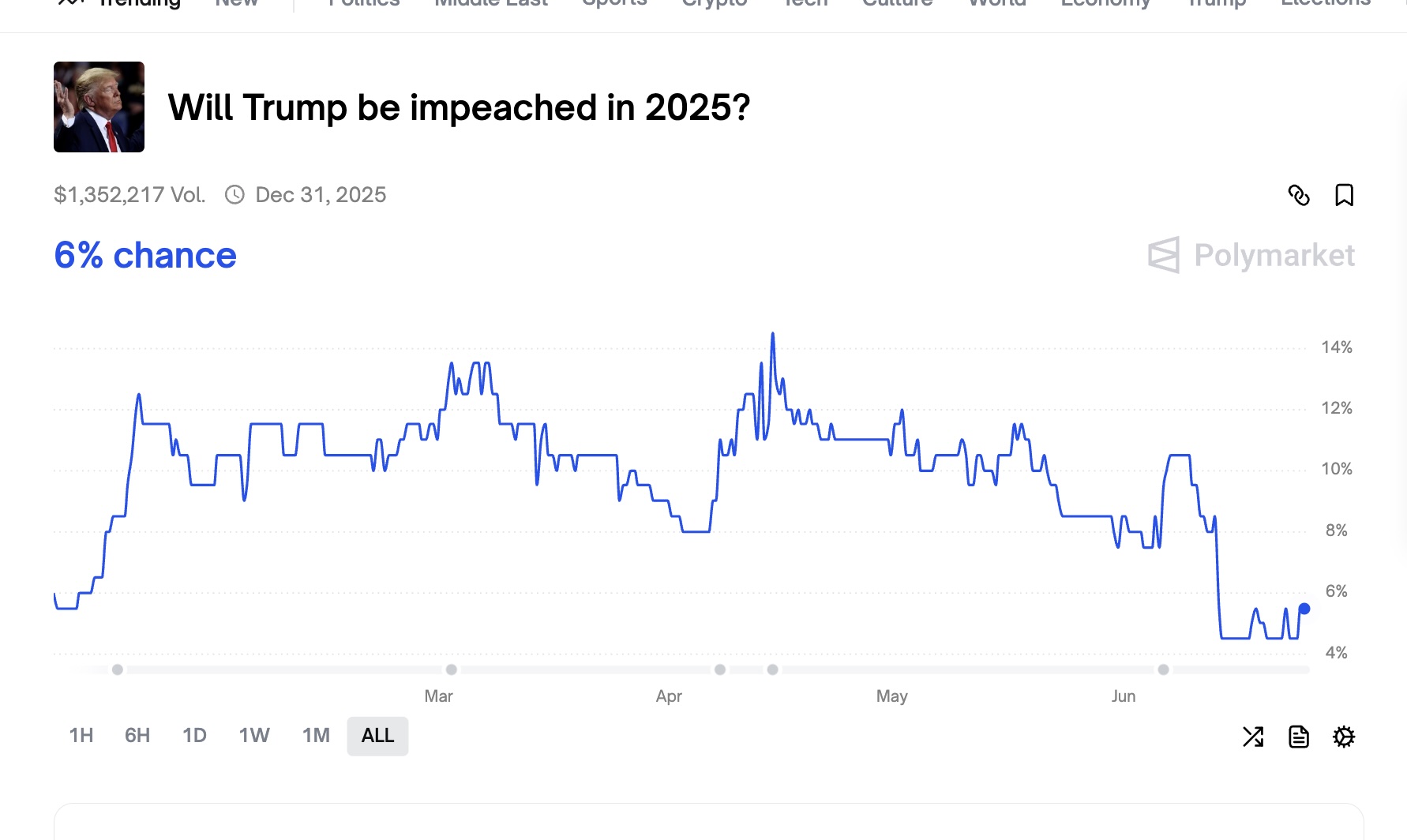Choose the ALL time range
1407x840 pixels.
pos(377,736)
